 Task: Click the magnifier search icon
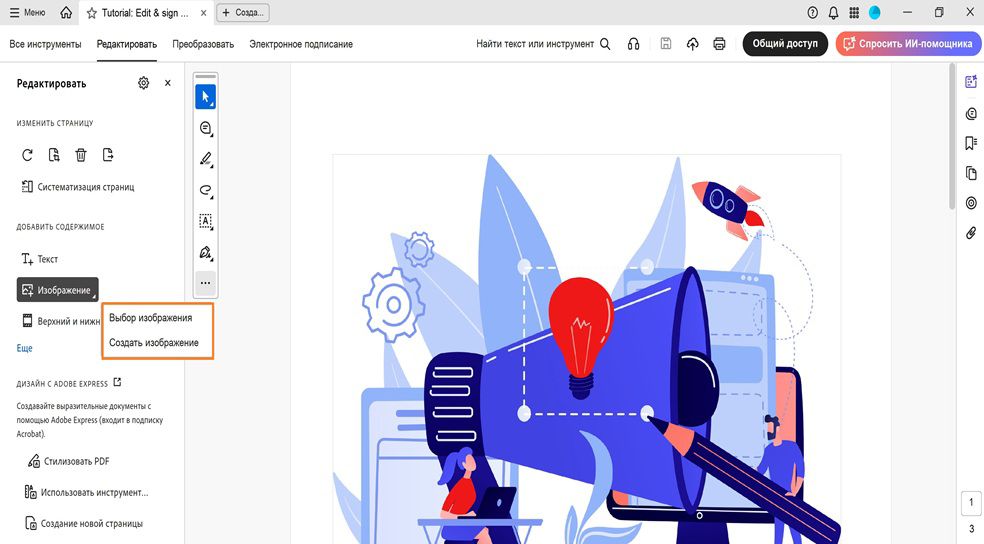(605, 44)
